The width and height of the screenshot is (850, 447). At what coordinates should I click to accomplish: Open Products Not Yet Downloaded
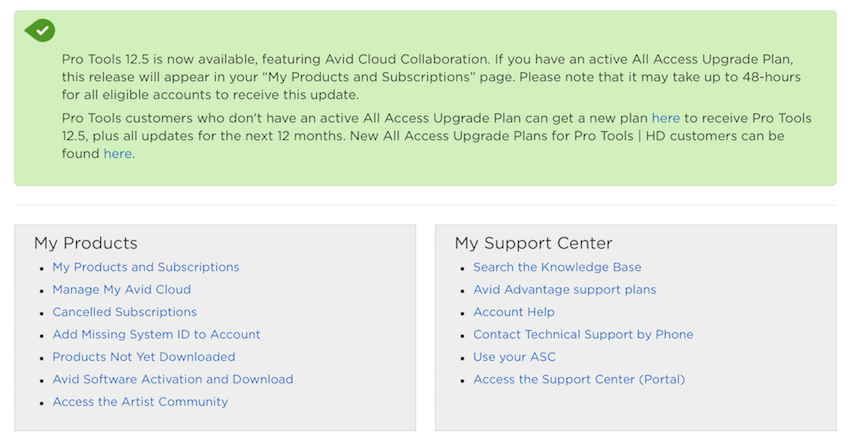click(144, 357)
